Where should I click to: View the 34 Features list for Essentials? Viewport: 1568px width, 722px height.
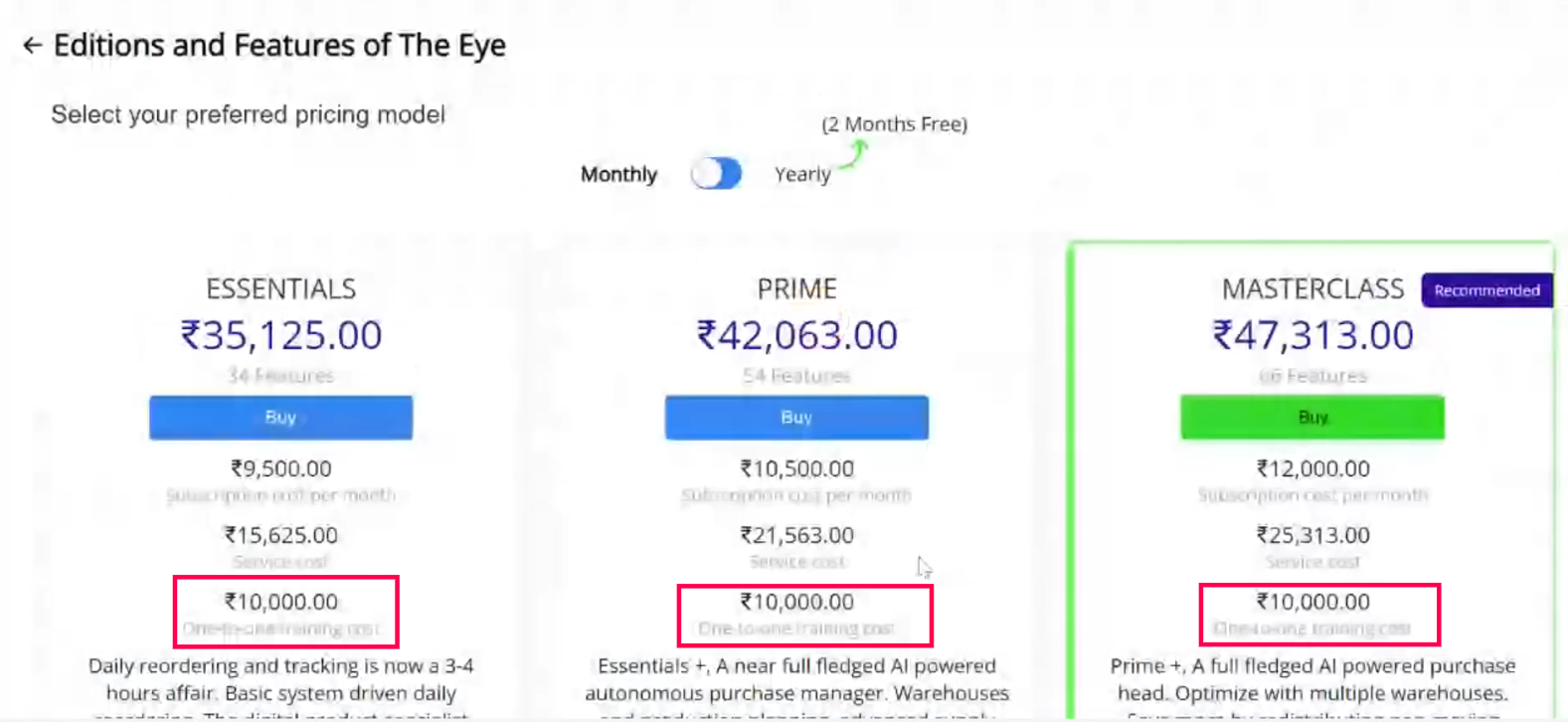point(280,376)
